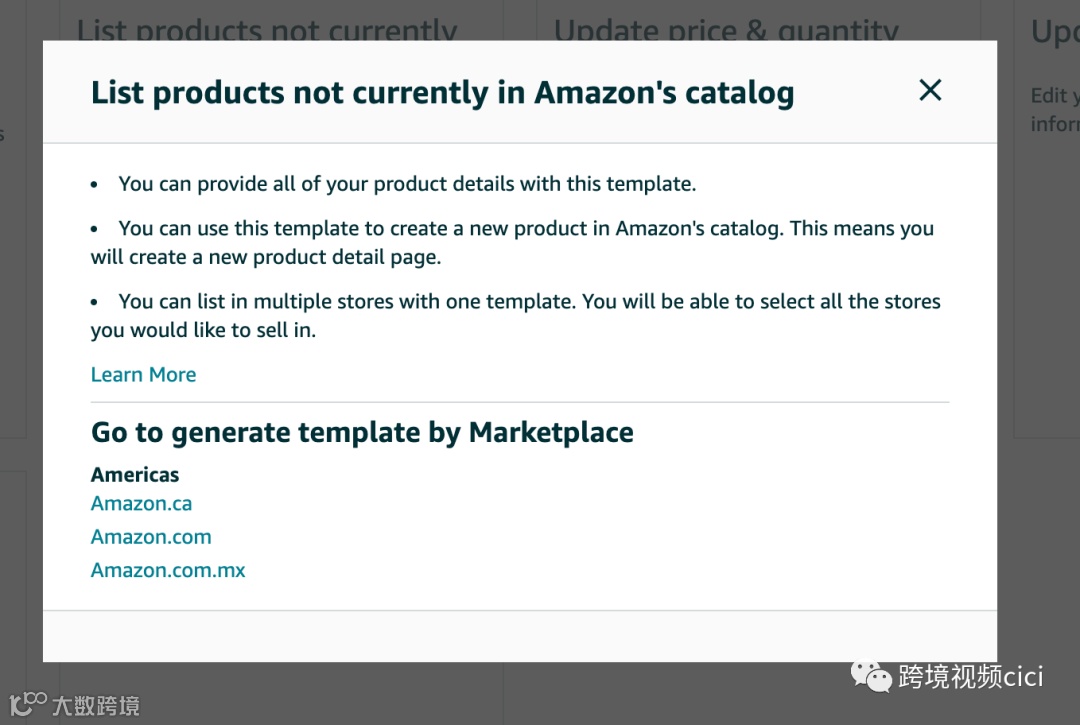Choose the Amazon.ca marketplace link
Image resolution: width=1080 pixels, height=725 pixels.
[141, 504]
